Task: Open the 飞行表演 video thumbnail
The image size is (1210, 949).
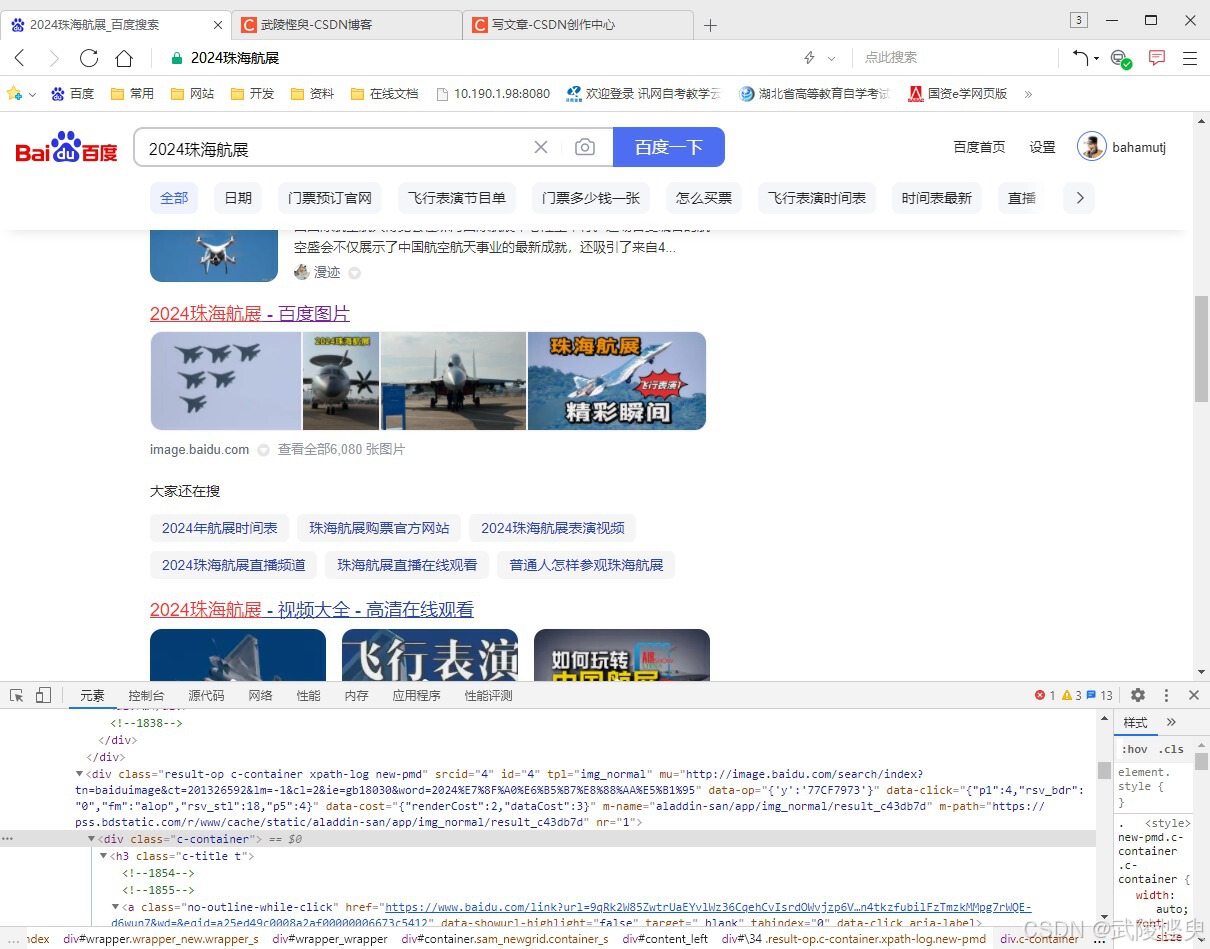Action: click(x=430, y=656)
